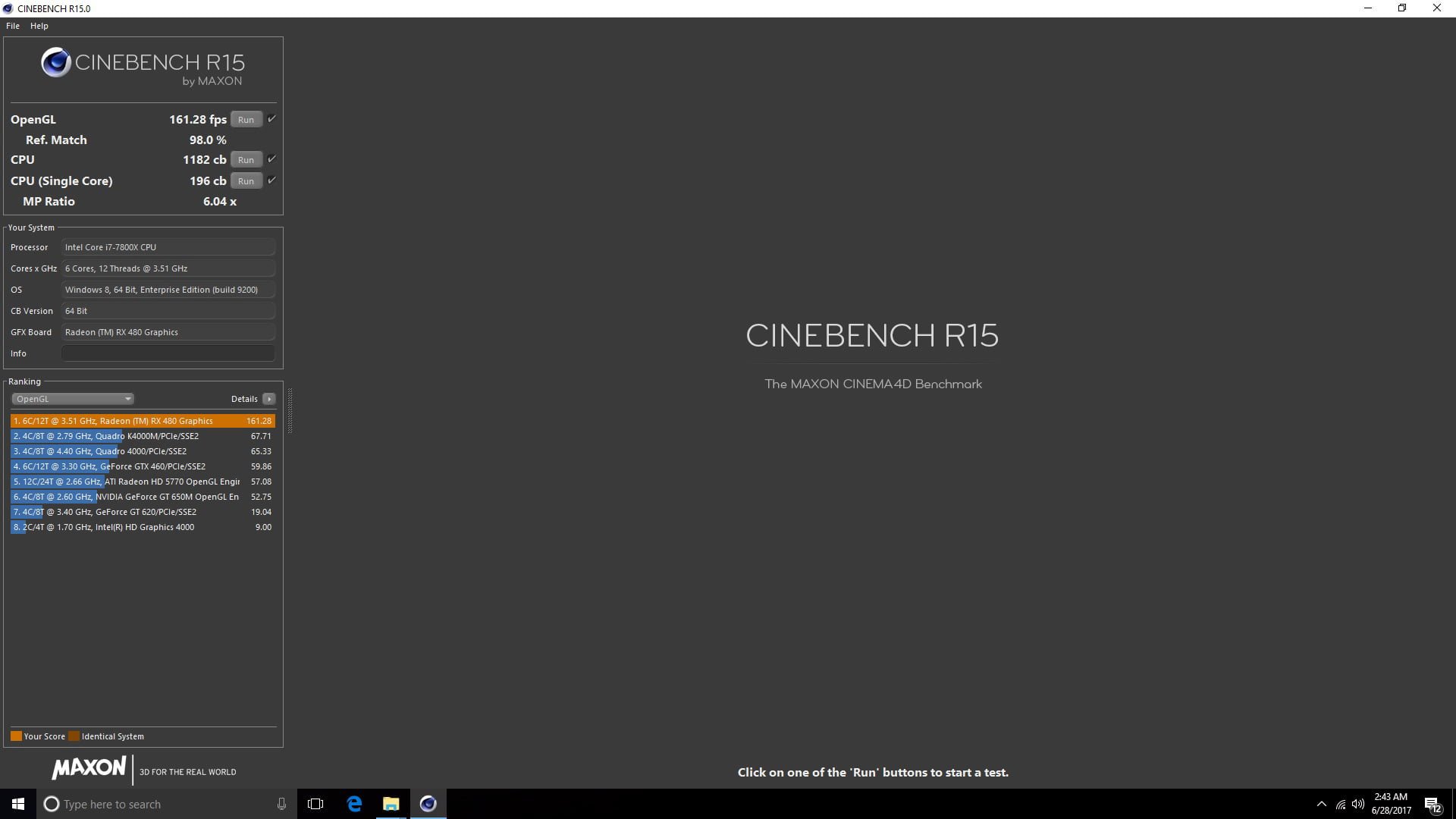Image resolution: width=1456 pixels, height=819 pixels.
Task: Toggle the CPU Single Core checkbox
Action: [271, 180]
